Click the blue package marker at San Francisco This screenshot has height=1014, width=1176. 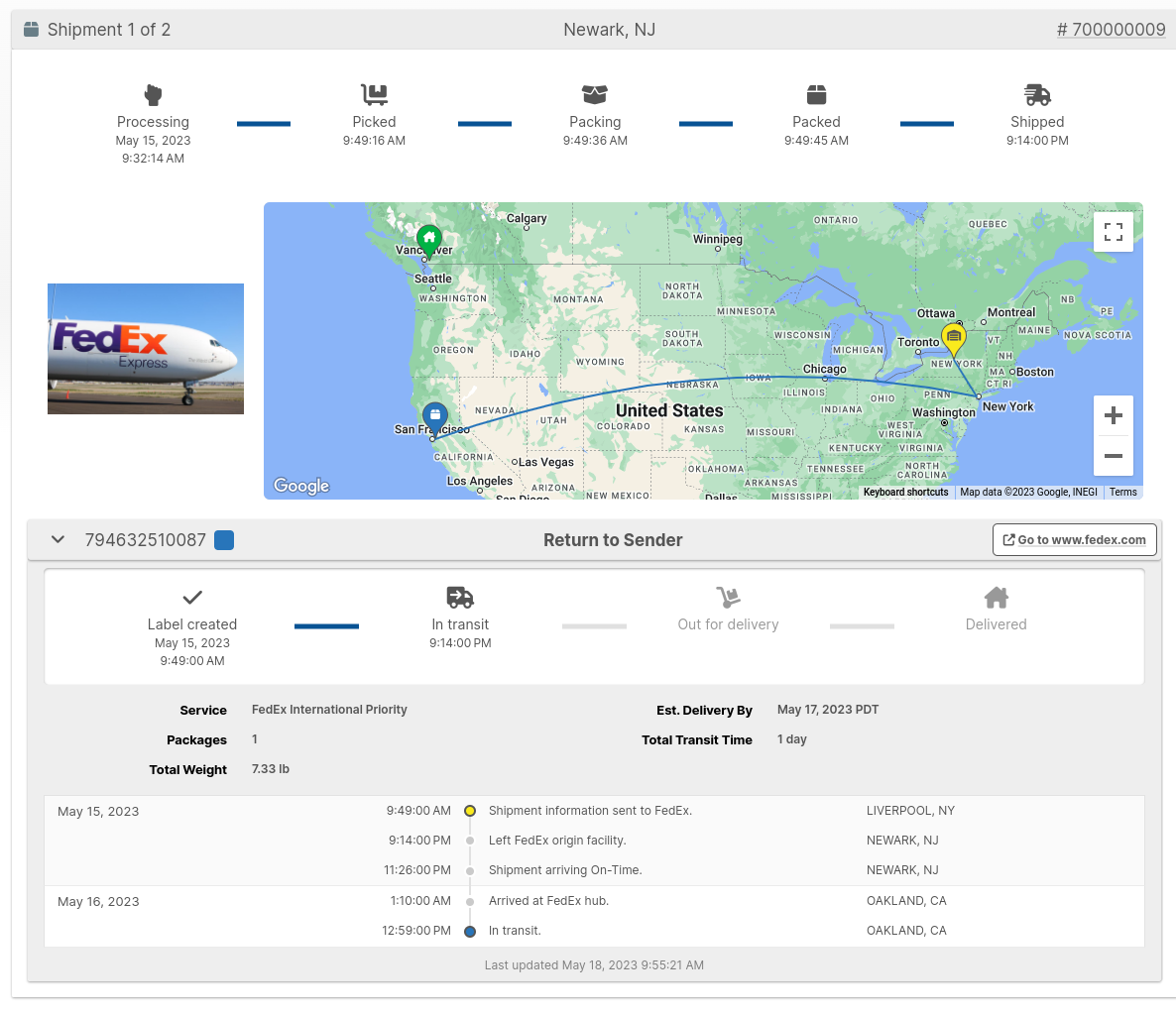(x=434, y=416)
